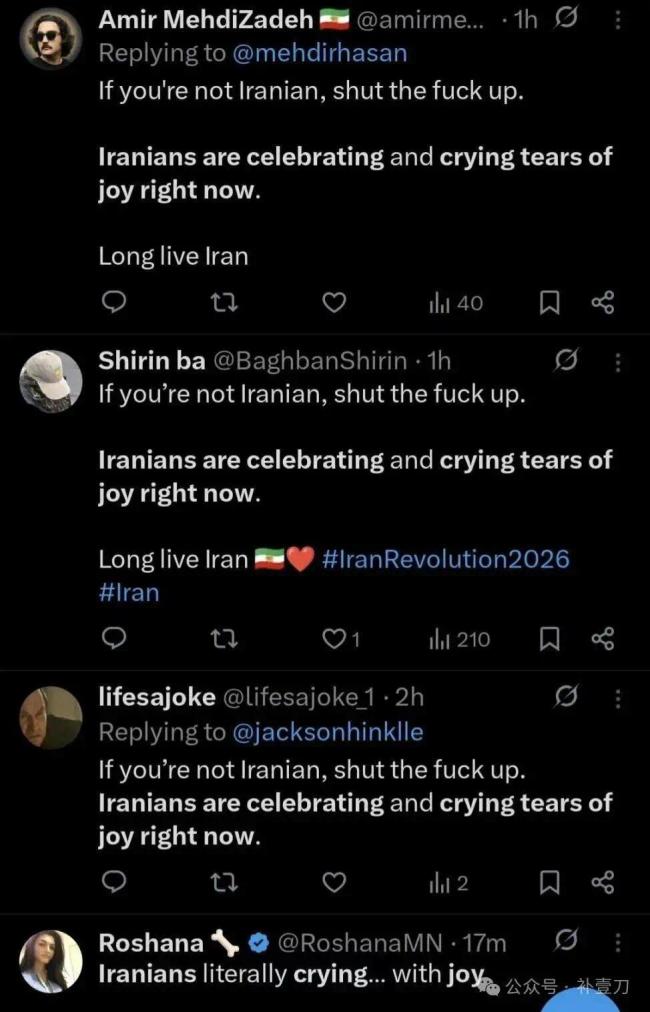The width and height of the screenshot is (650, 1012).
Task: Bookmark Amir MehdiZadeh's tweet
Action: [x=549, y=302]
